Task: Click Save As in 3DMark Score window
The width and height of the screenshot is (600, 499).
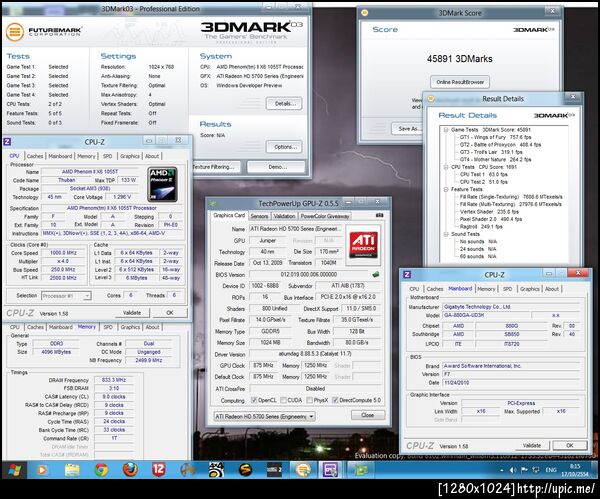Action: (408, 129)
